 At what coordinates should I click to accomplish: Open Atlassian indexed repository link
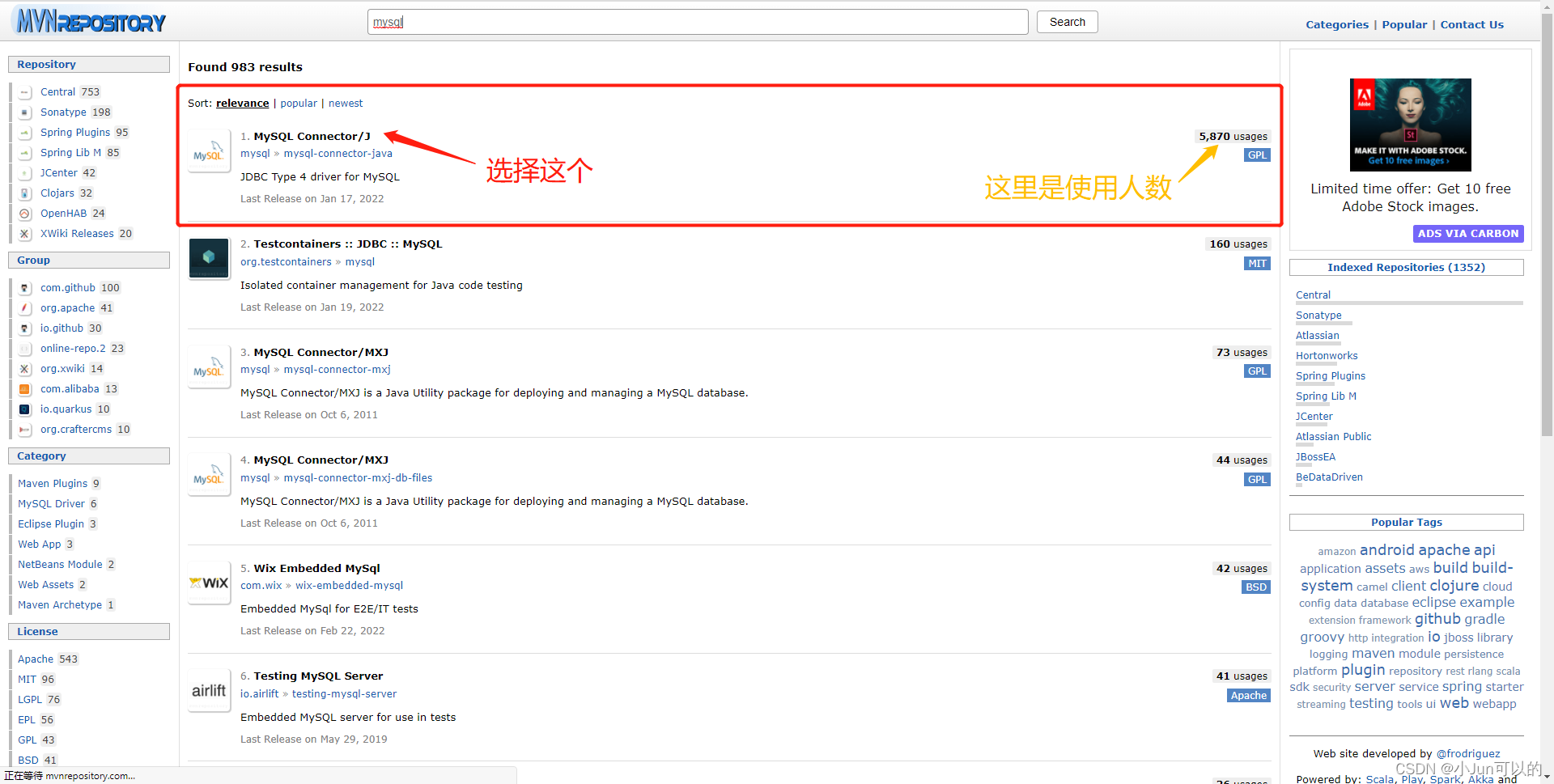(1317, 336)
